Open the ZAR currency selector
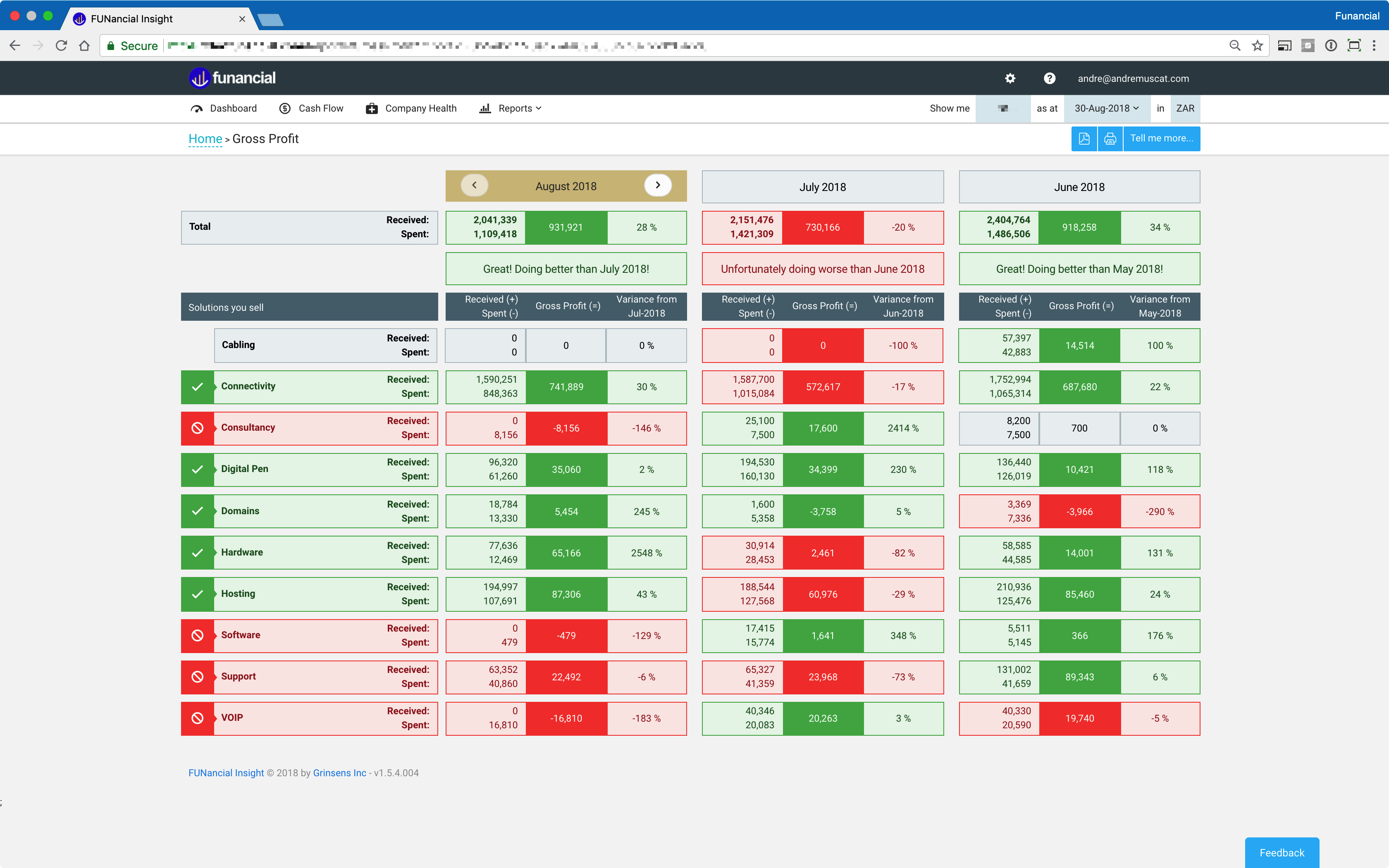 1185,108
